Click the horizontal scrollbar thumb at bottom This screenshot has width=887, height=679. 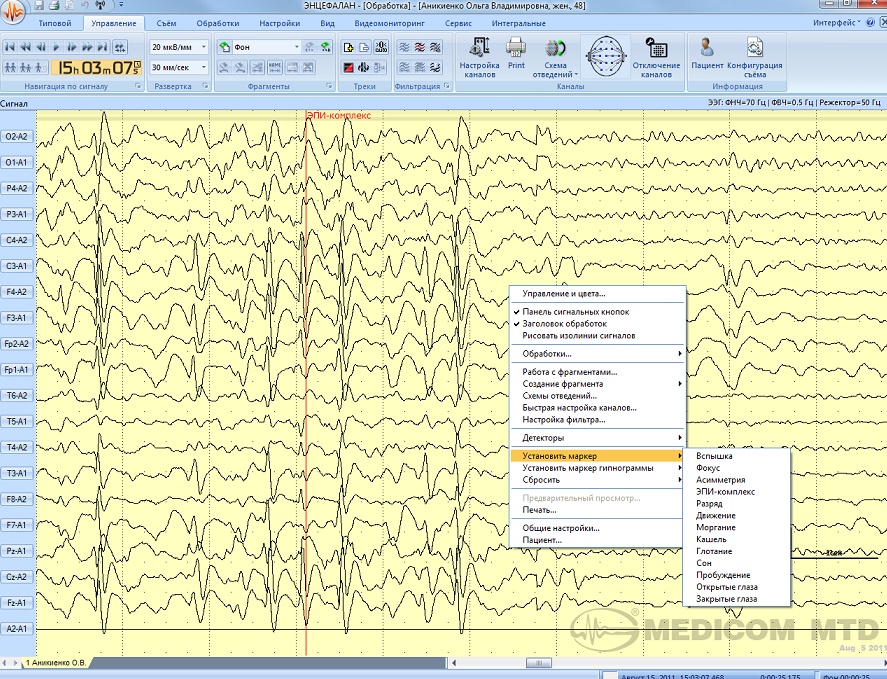(539, 663)
